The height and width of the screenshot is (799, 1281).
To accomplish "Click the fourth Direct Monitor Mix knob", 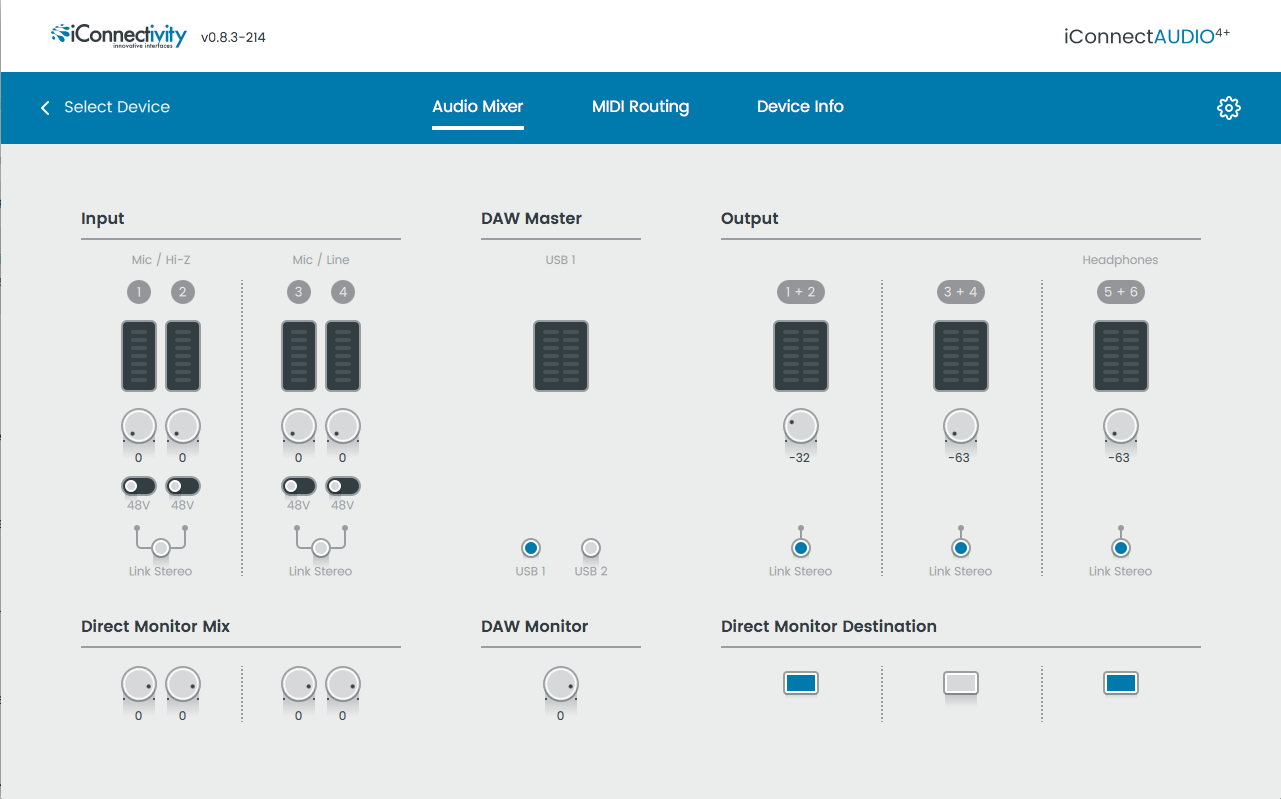I will [x=342, y=684].
